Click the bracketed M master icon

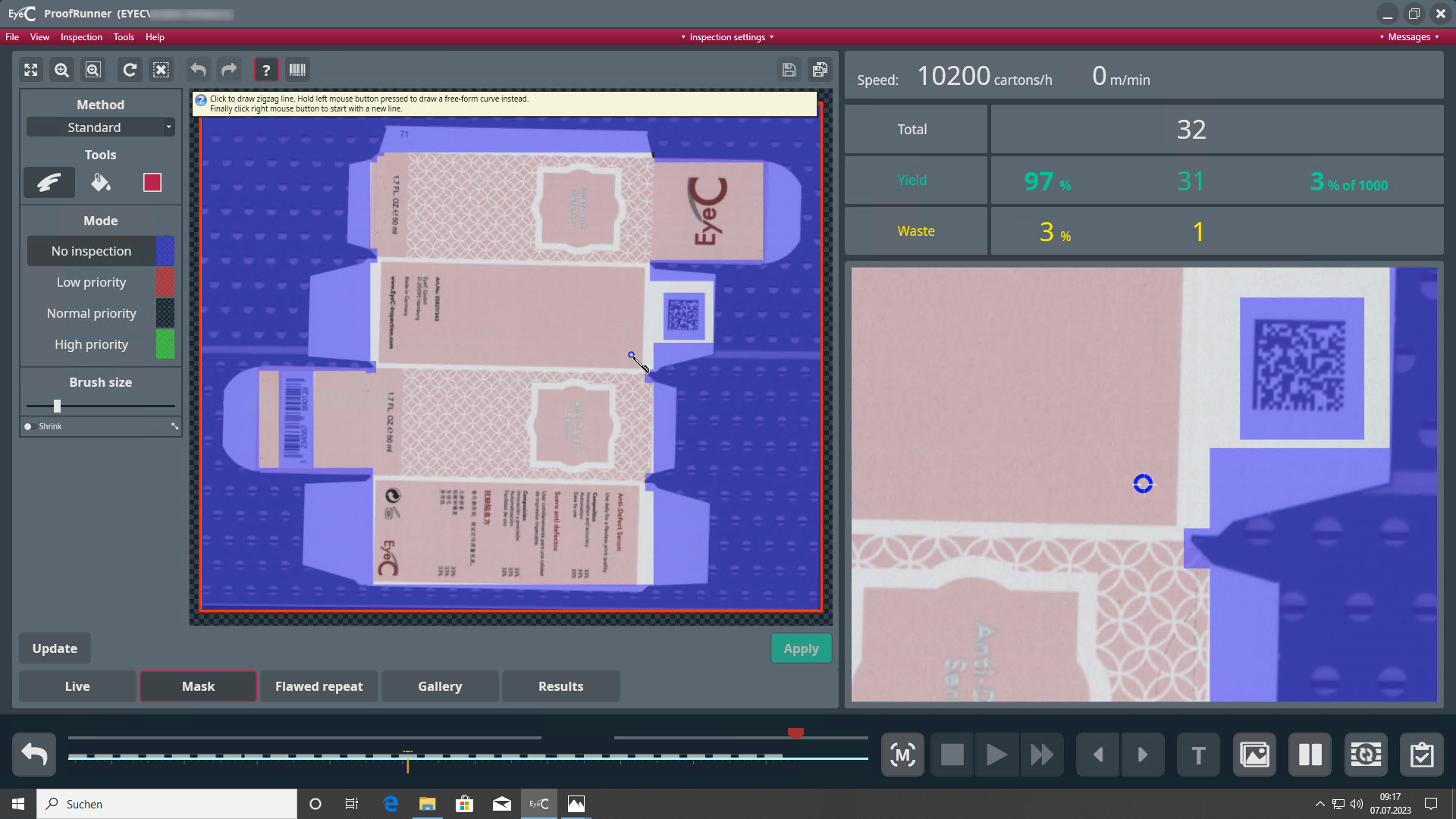[x=902, y=755]
